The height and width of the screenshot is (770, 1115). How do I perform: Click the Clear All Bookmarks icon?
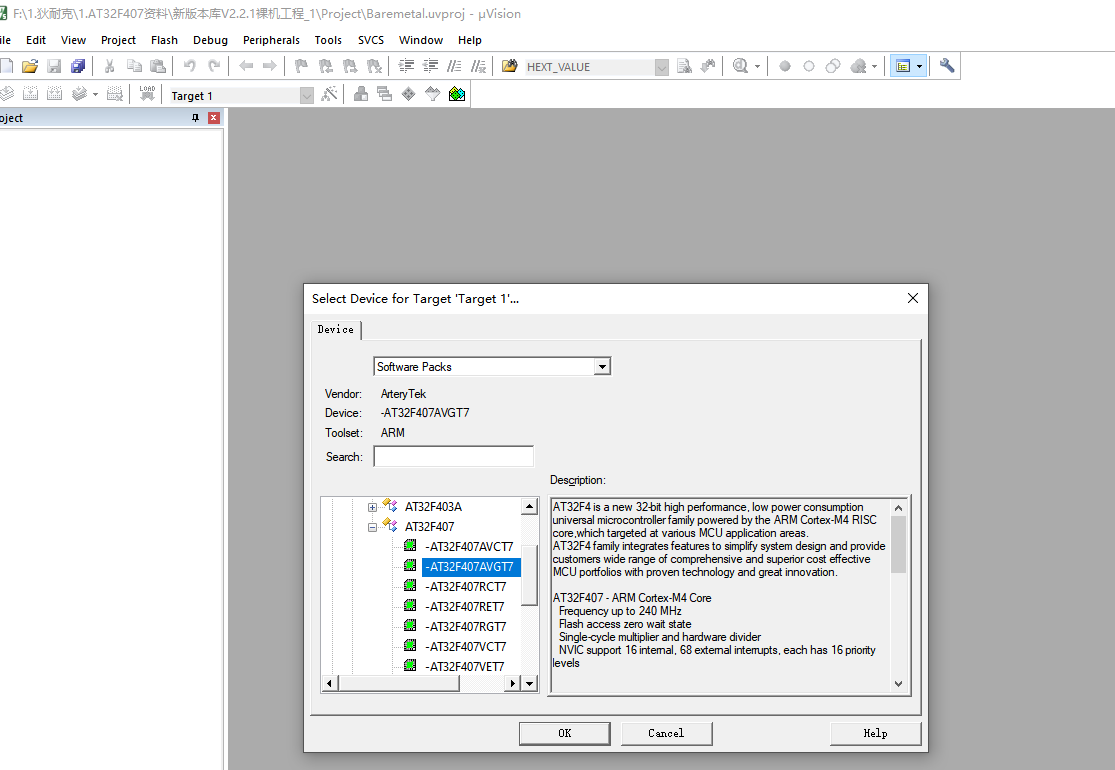coord(374,66)
